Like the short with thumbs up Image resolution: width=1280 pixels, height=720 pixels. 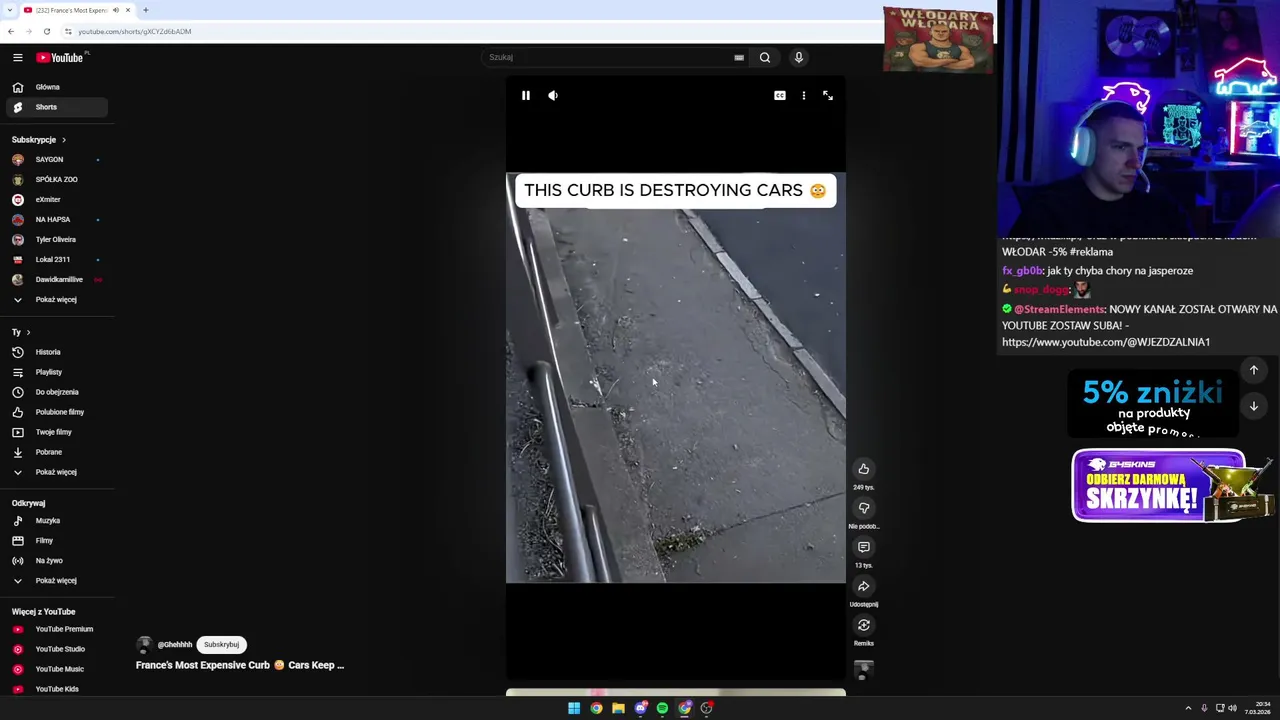pyautogui.click(x=864, y=469)
